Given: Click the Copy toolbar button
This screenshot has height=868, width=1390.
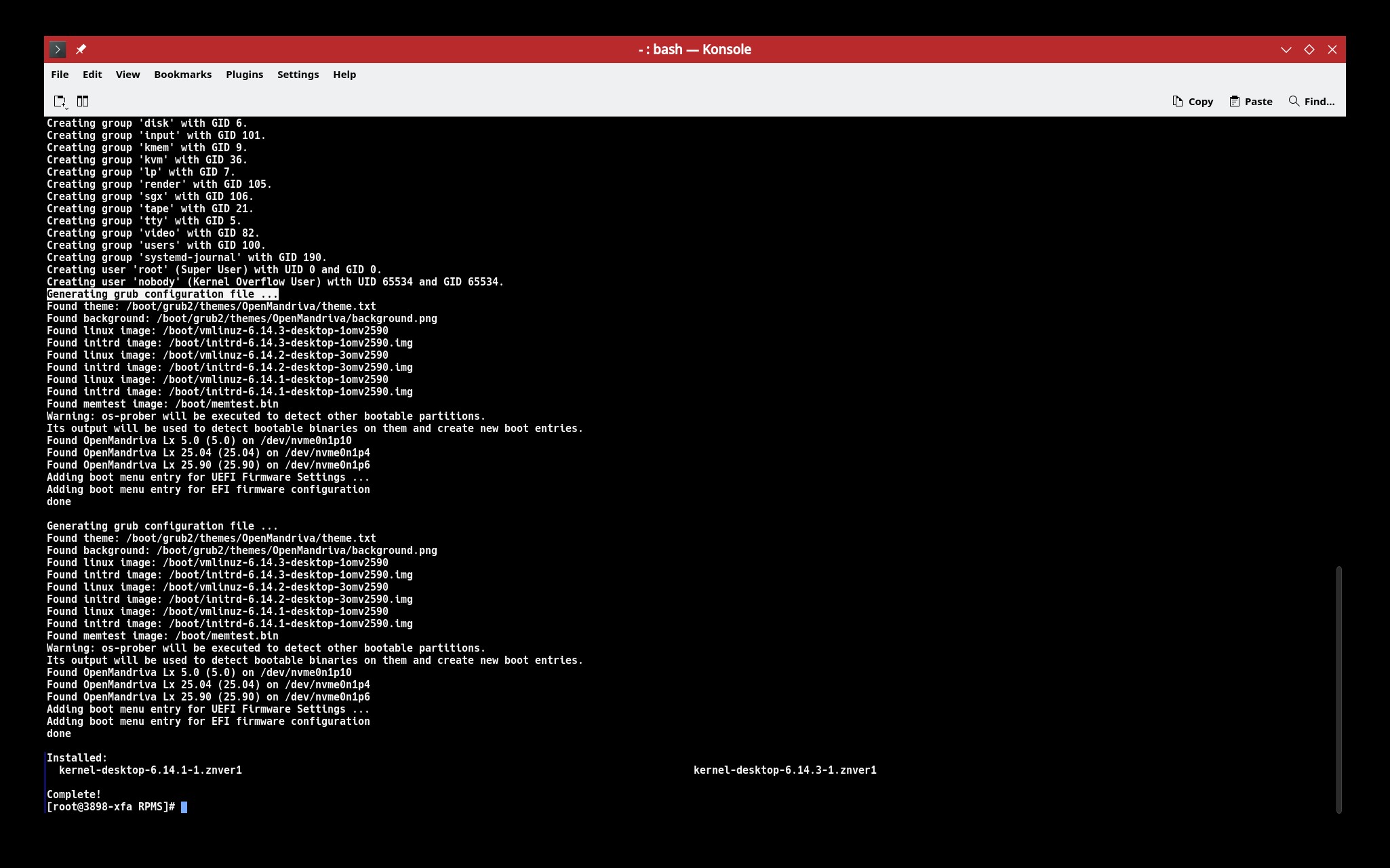Looking at the screenshot, I should [x=1193, y=102].
